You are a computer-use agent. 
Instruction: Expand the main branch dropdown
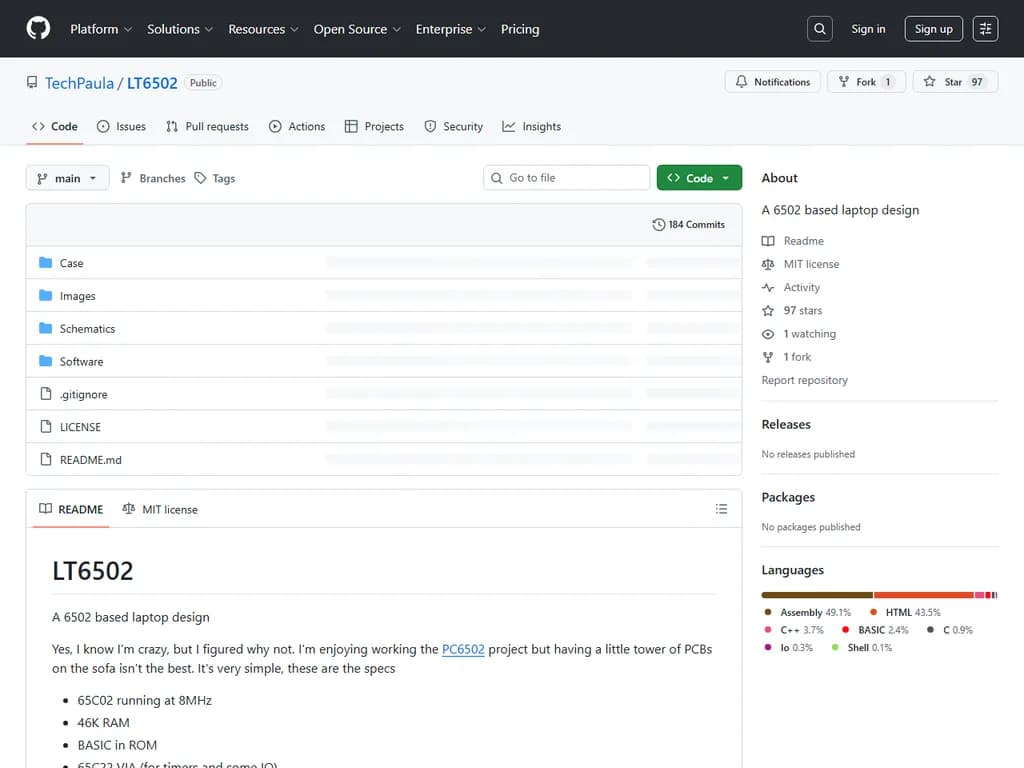coord(67,178)
